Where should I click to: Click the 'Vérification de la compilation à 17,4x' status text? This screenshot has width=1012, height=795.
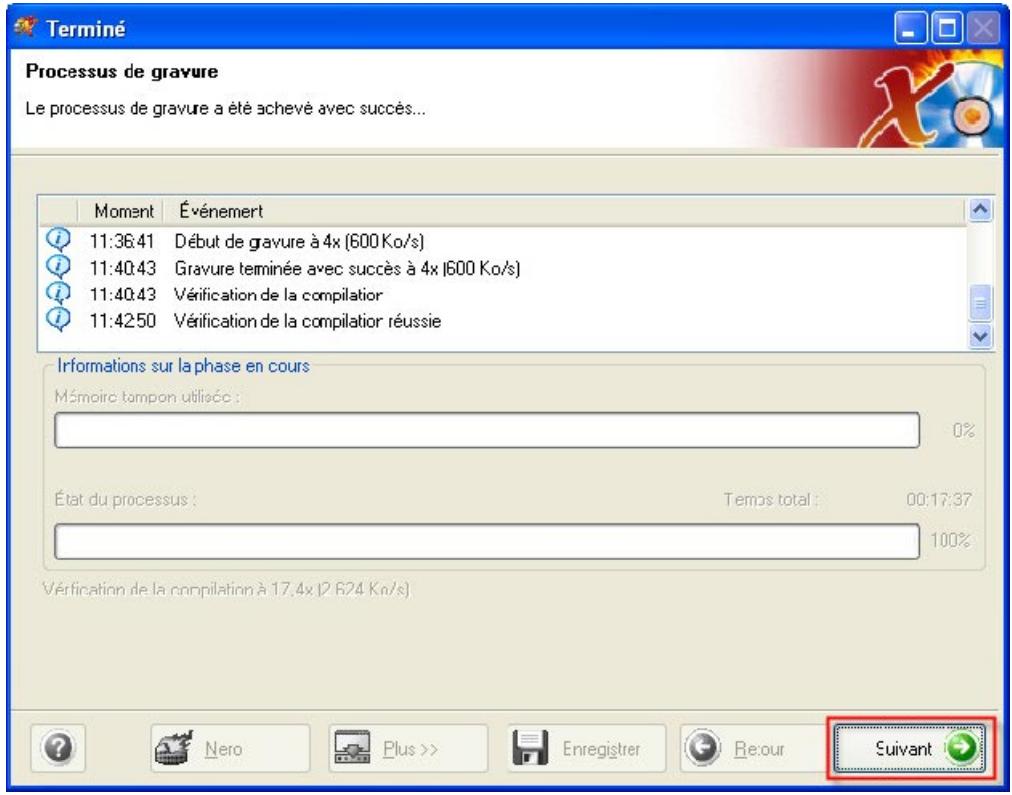[226, 589]
